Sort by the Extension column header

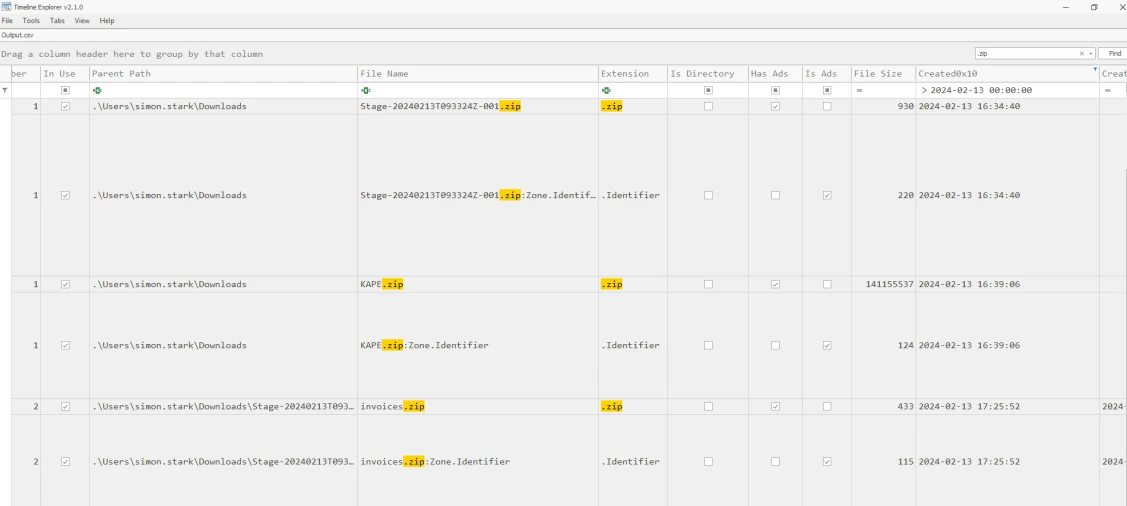pyautogui.click(x=632, y=73)
